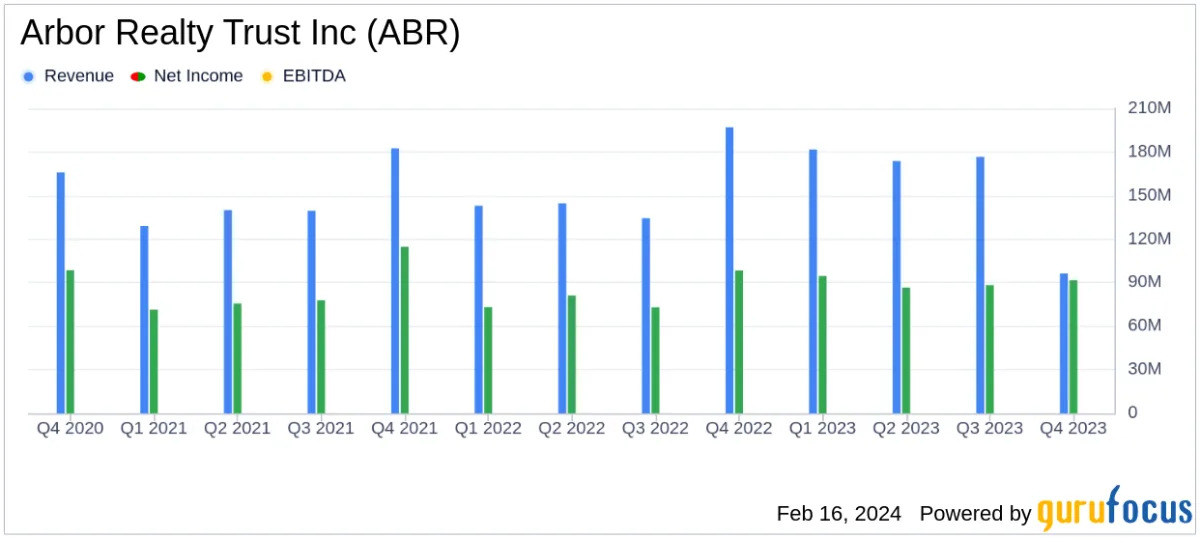This screenshot has width=1200, height=538.
Task: Toggle the EBITDA legend entry
Action: (x=313, y=76)
